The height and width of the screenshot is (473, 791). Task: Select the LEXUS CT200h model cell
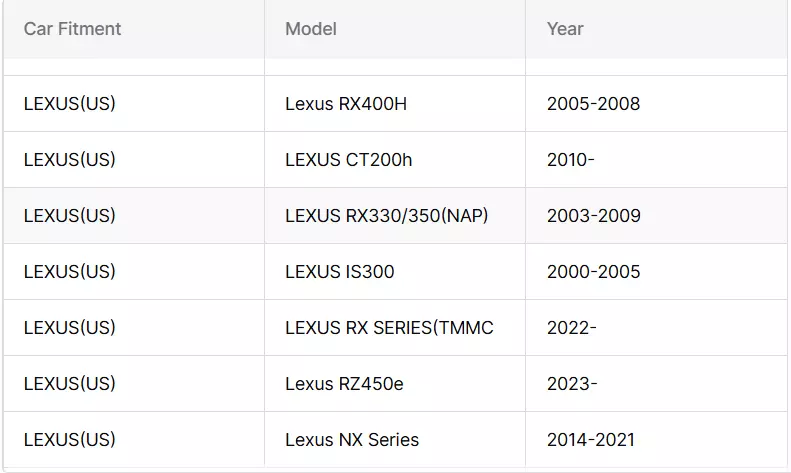point(395,160)
